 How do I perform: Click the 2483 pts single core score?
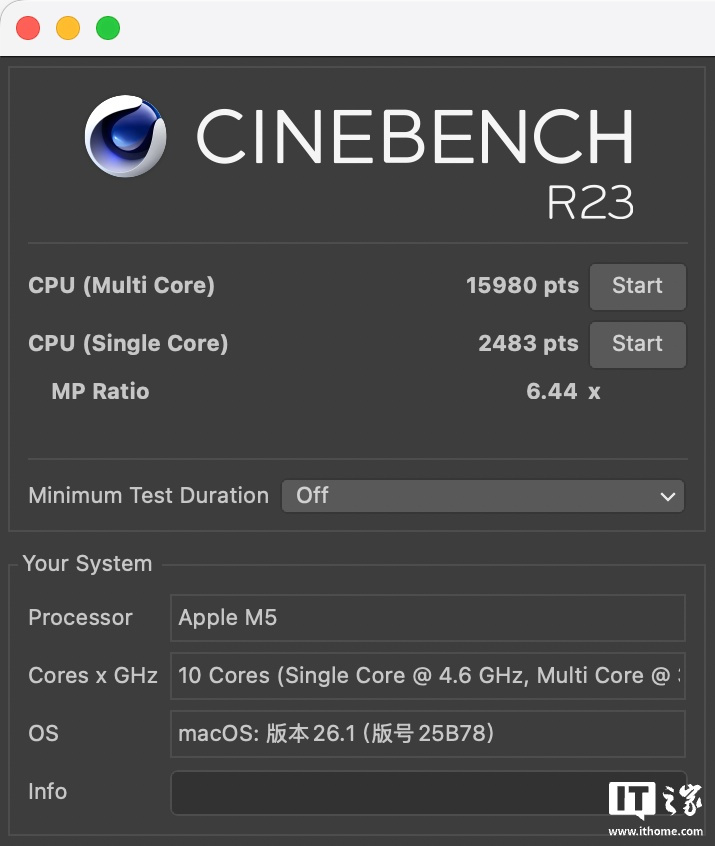(x=528, y=344)
